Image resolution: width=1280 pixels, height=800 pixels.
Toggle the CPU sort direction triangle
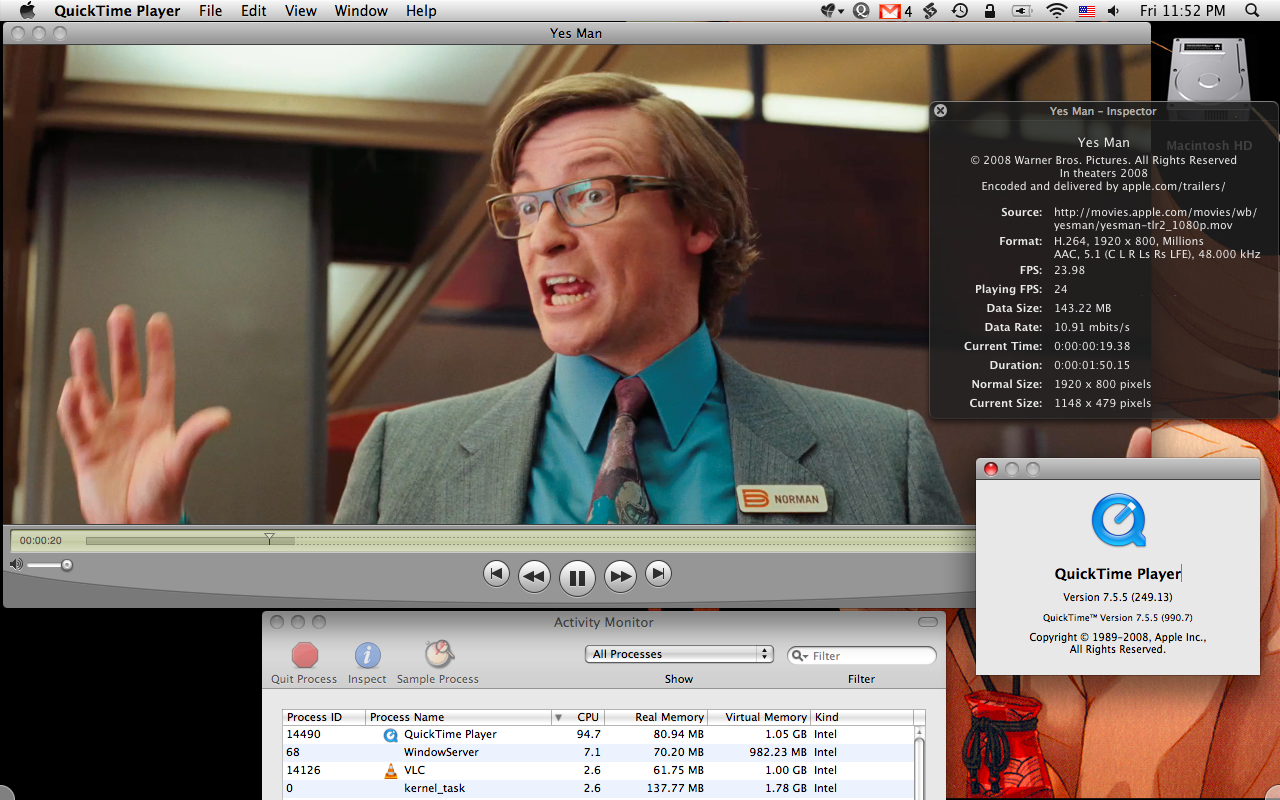pyautogui.click(x=559, y=717)
